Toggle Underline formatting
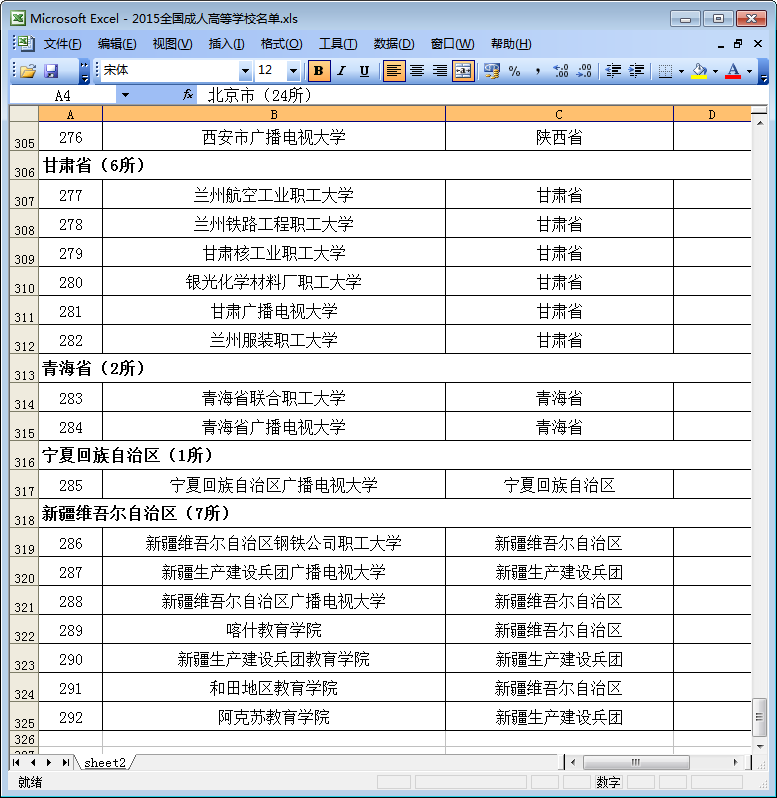The width and height of the screenshot is (777, 798). tap(364, 71)
